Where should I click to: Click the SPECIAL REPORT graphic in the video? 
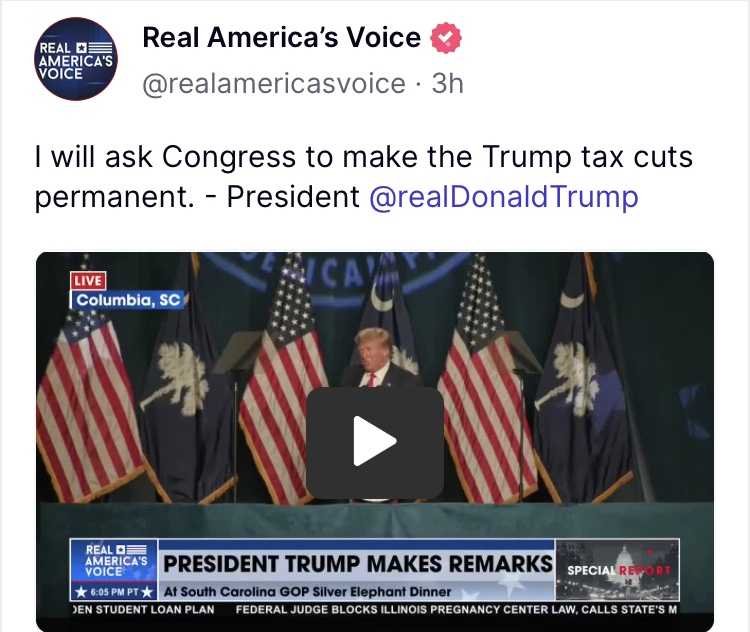click(x=618, y=569)
